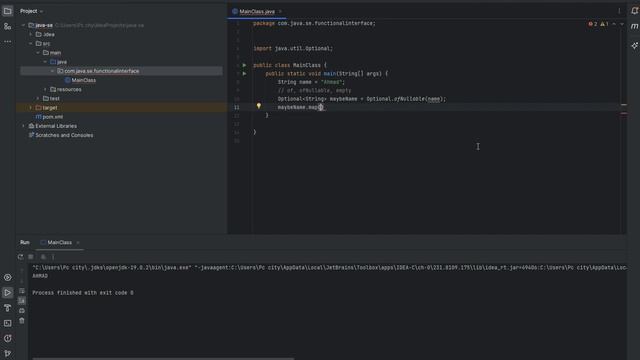
Task: Open the Problems tool window icon
Action: (7, 338)
